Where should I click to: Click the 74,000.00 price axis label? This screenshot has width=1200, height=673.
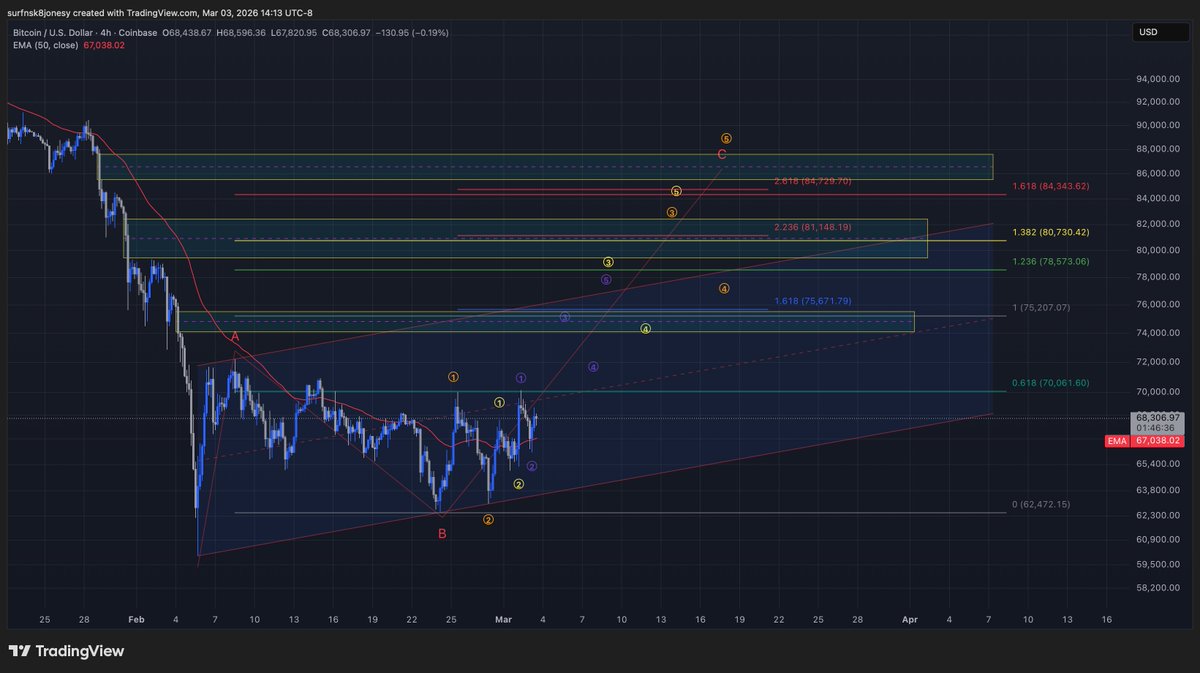click(1159, 333)
